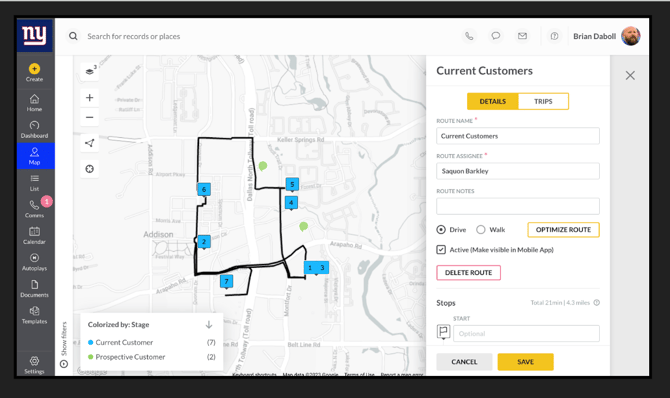Click map stop marker 3
This screenshot has height=398, width=670.
[322, 268]
